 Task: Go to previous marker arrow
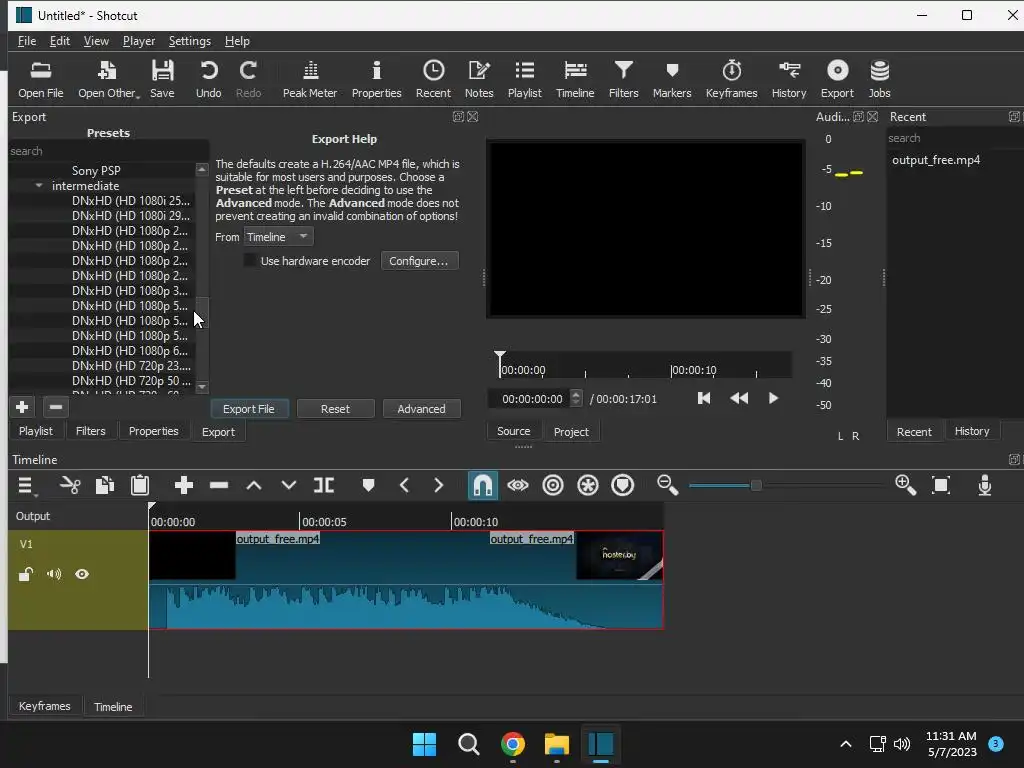(404, 485)
